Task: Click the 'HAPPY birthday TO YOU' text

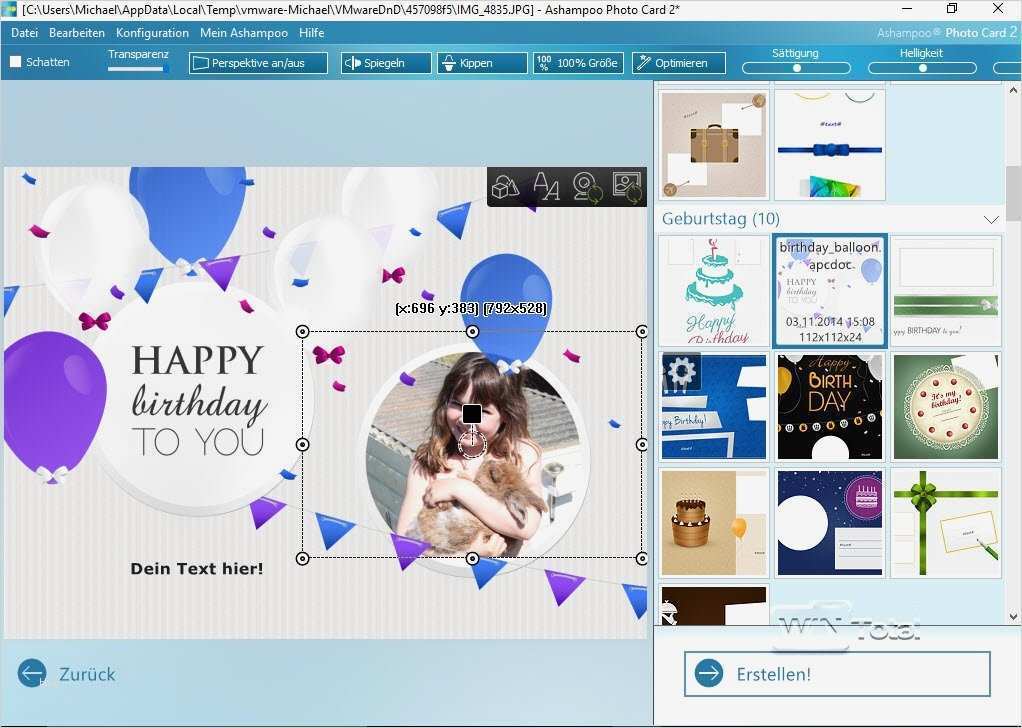Action: 198,400
